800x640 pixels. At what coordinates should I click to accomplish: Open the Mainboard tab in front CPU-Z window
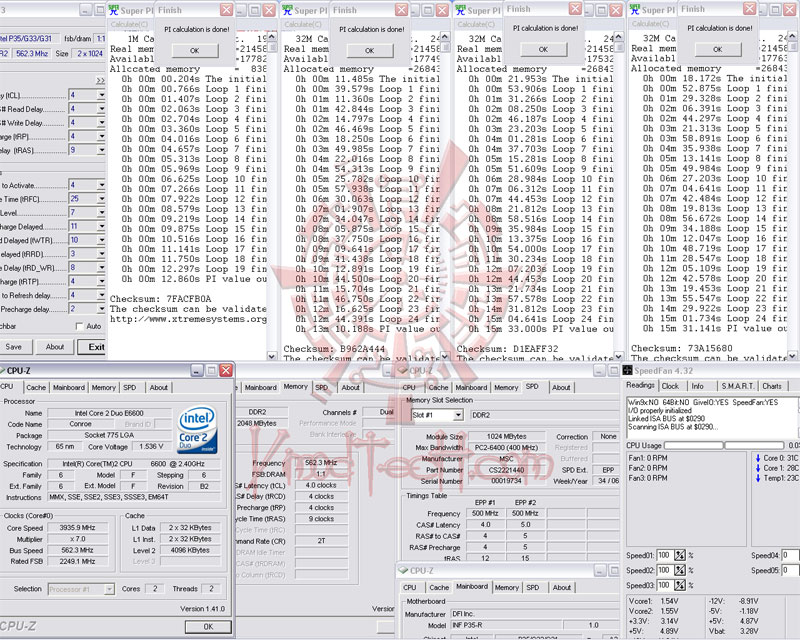click(69, 387)
